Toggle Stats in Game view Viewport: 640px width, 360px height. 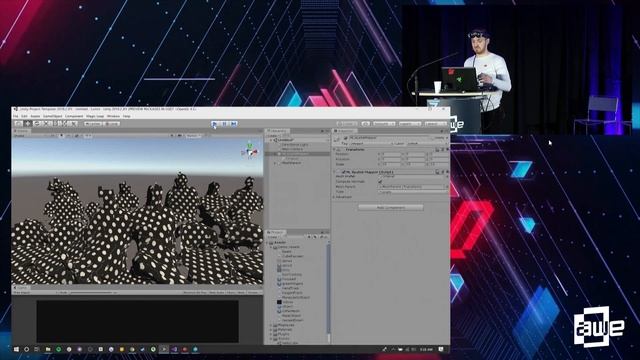241,292
